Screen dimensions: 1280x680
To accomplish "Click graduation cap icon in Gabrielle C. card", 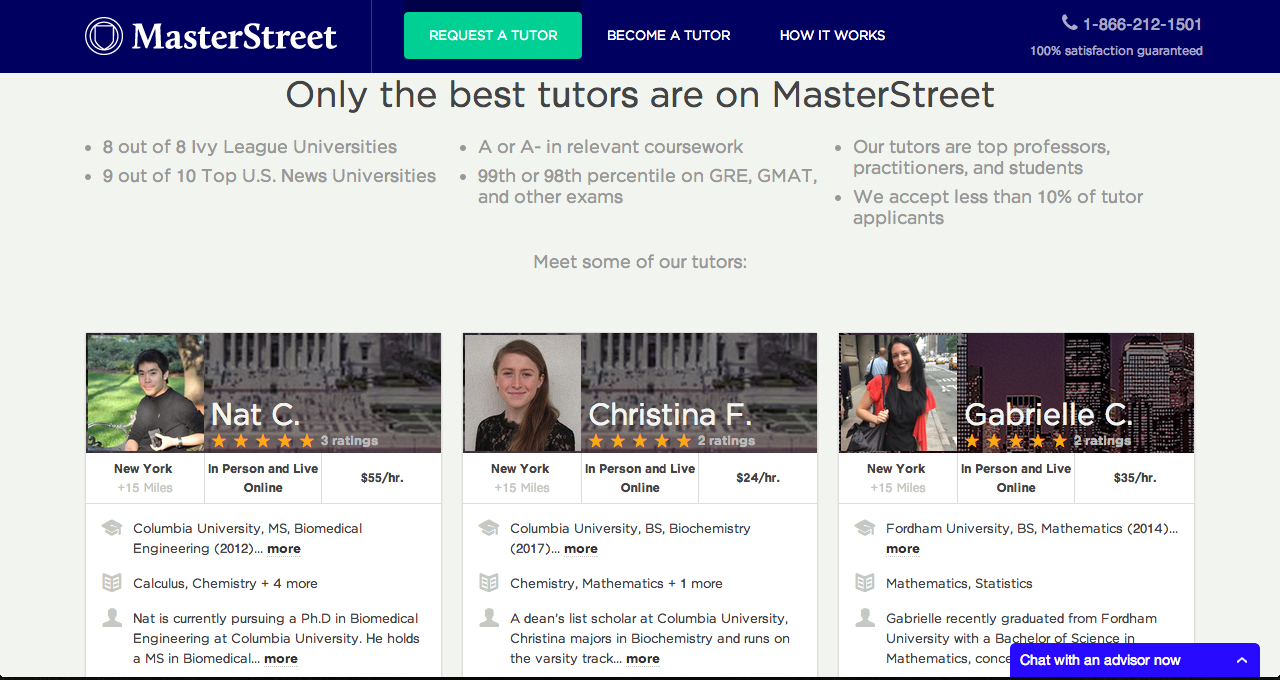I will 865,528.
